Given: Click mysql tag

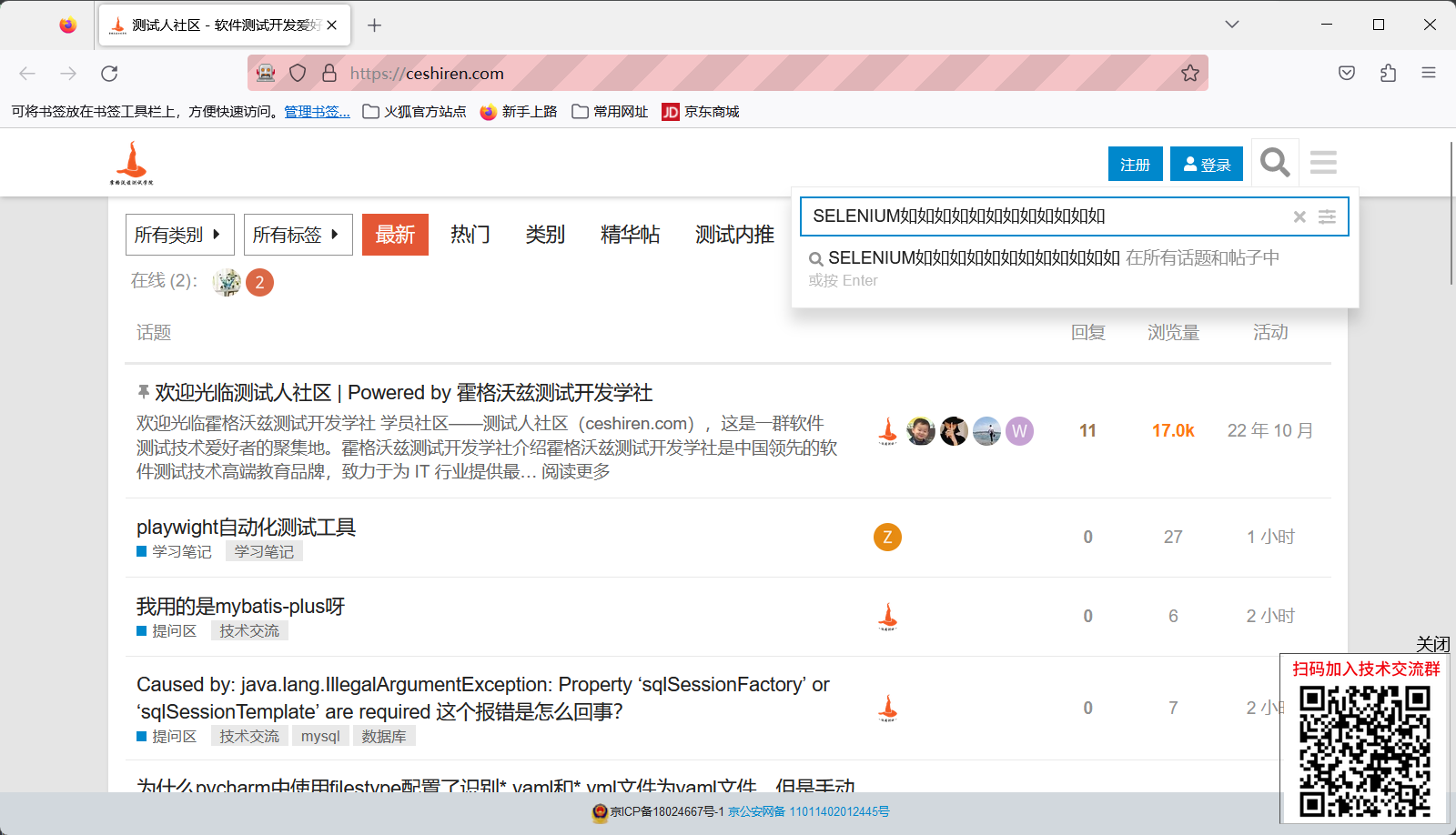Looking at the screenshot, I should [320, 737].
